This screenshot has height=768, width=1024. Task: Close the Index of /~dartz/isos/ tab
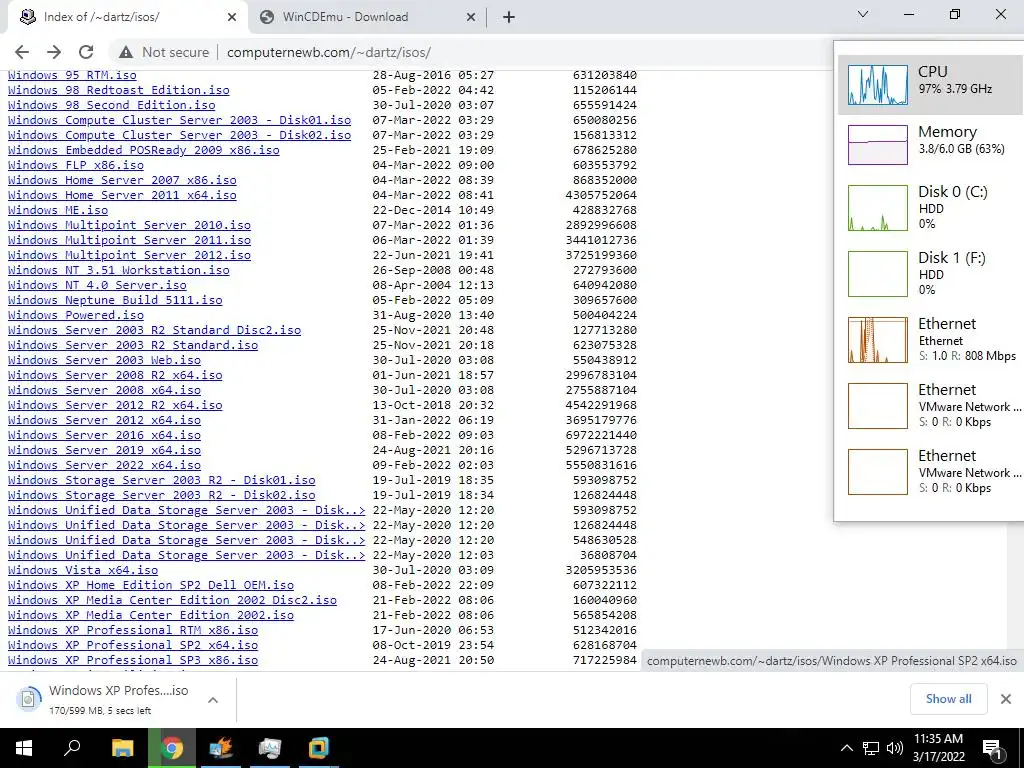pyautogui.click(x=232, y=18)
